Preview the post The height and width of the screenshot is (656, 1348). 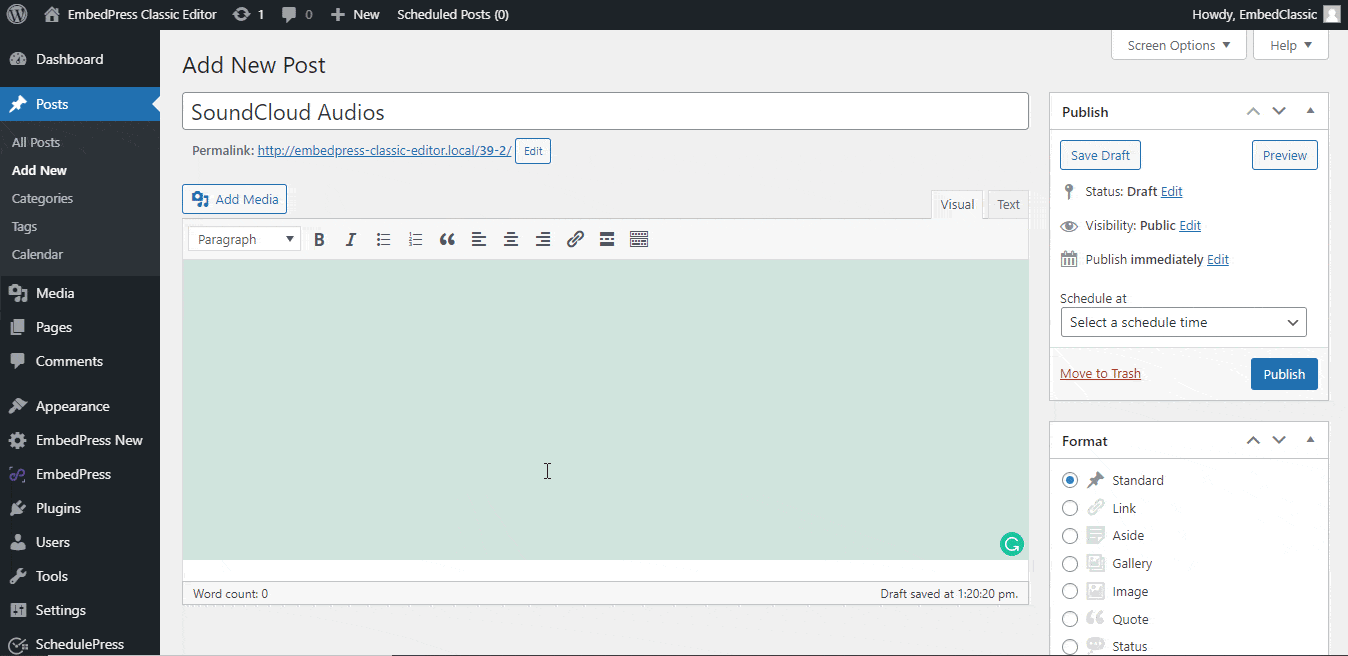1285,155
